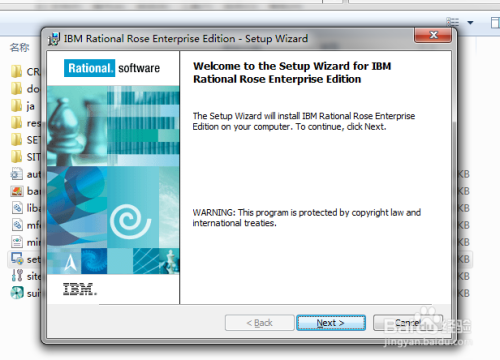Click the copyright WARNING text
Image resolution: width=500 pixels, height=360 pixels.
click(307, 218)
